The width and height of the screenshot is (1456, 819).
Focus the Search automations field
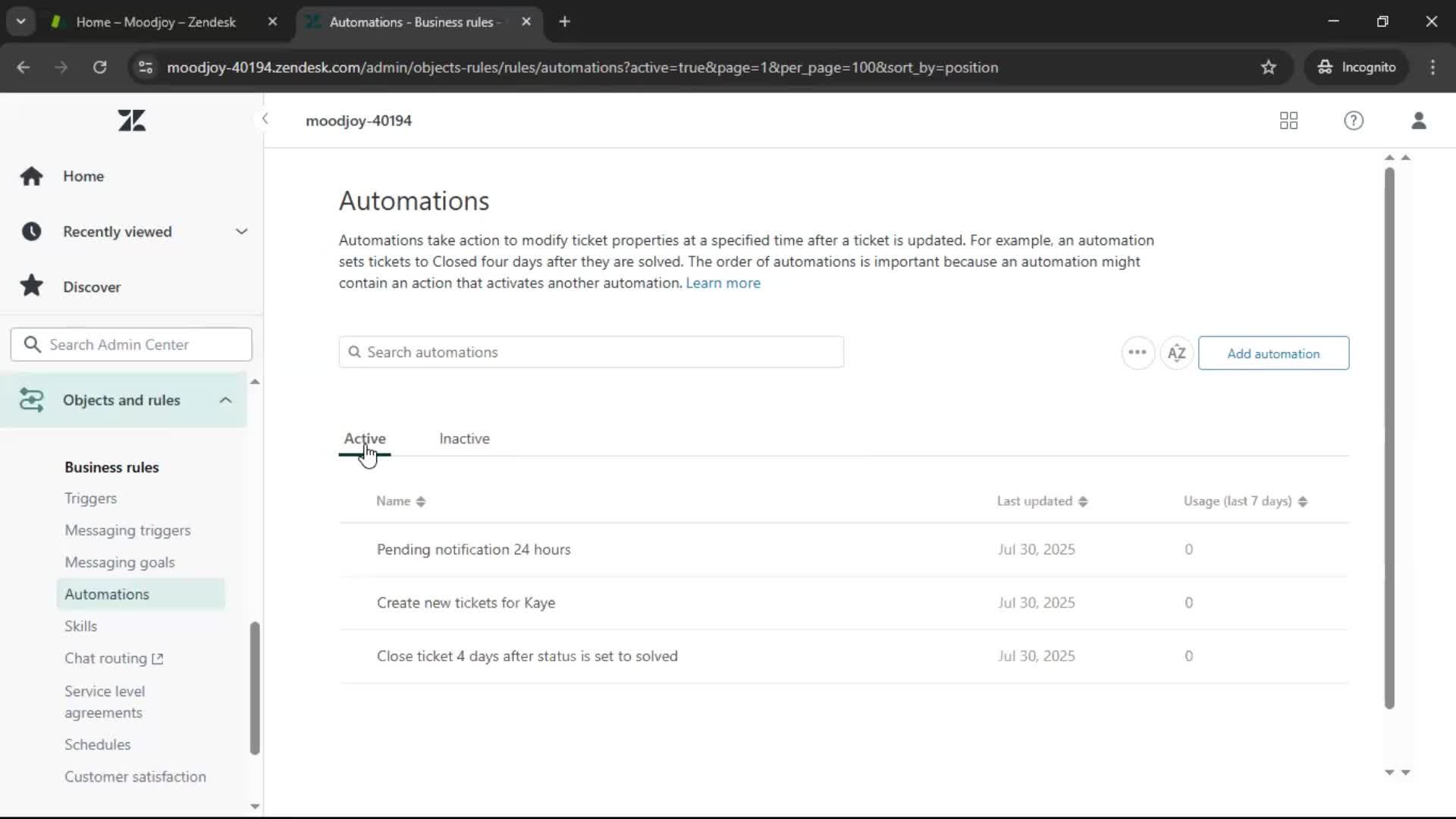pyautogui.click(x=591, y=352)
